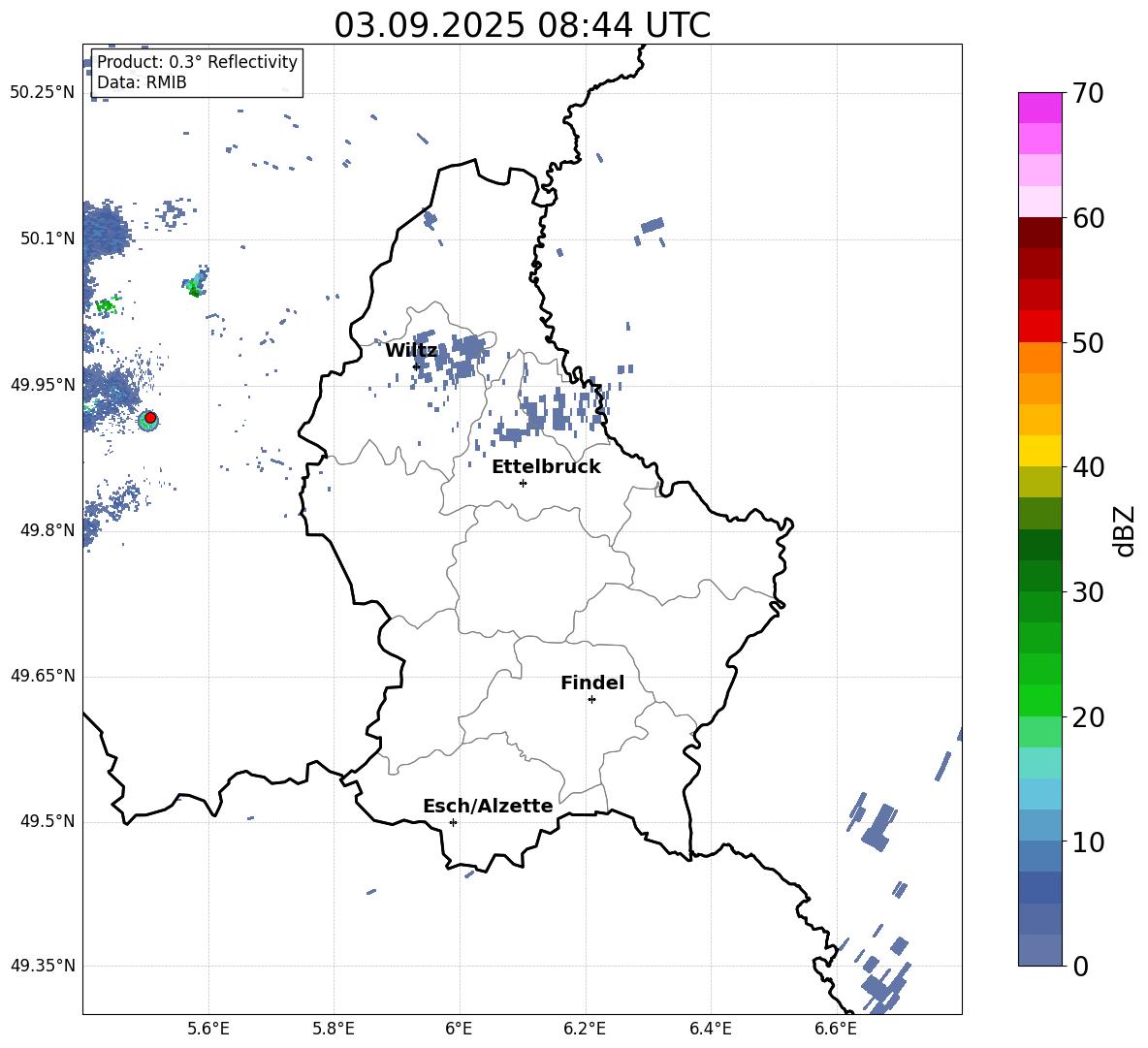Click the colorbar tick label 60
The image size is (1148, 1048).
coord(1088,218)
